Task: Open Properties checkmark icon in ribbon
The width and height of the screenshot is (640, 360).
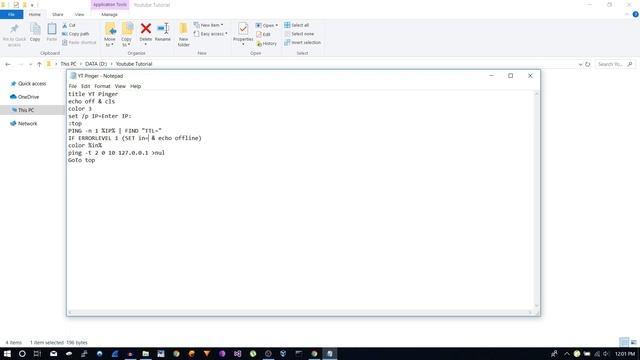Action: (x=243, y=29)
